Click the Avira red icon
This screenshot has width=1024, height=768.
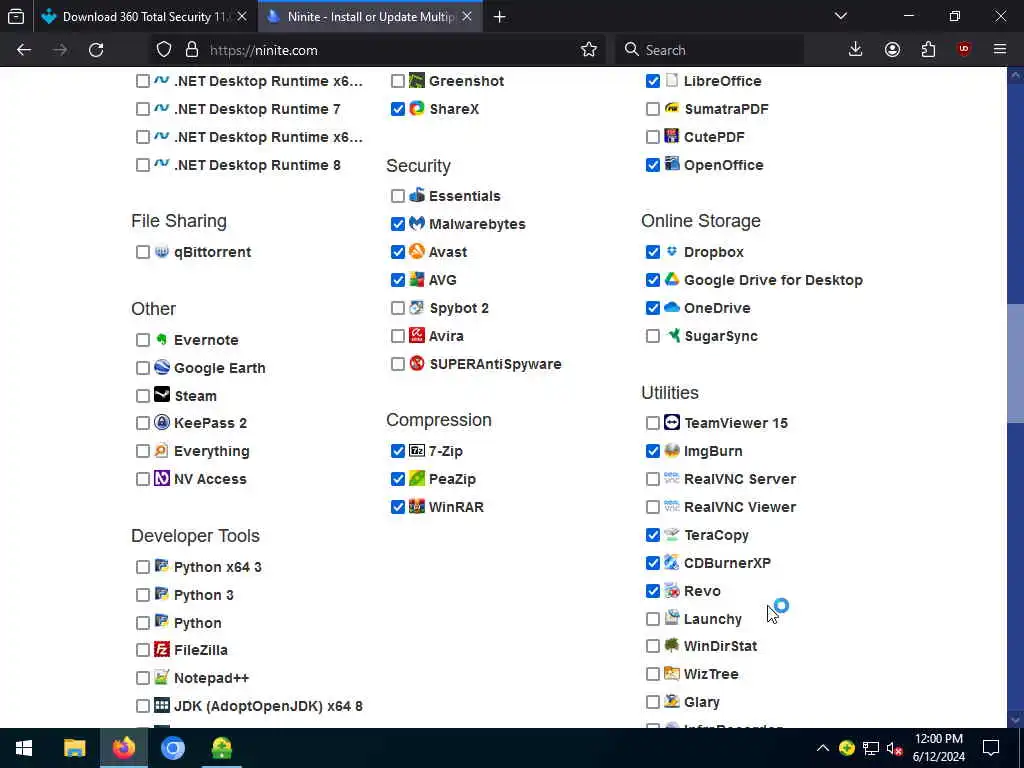pos(417,336)
